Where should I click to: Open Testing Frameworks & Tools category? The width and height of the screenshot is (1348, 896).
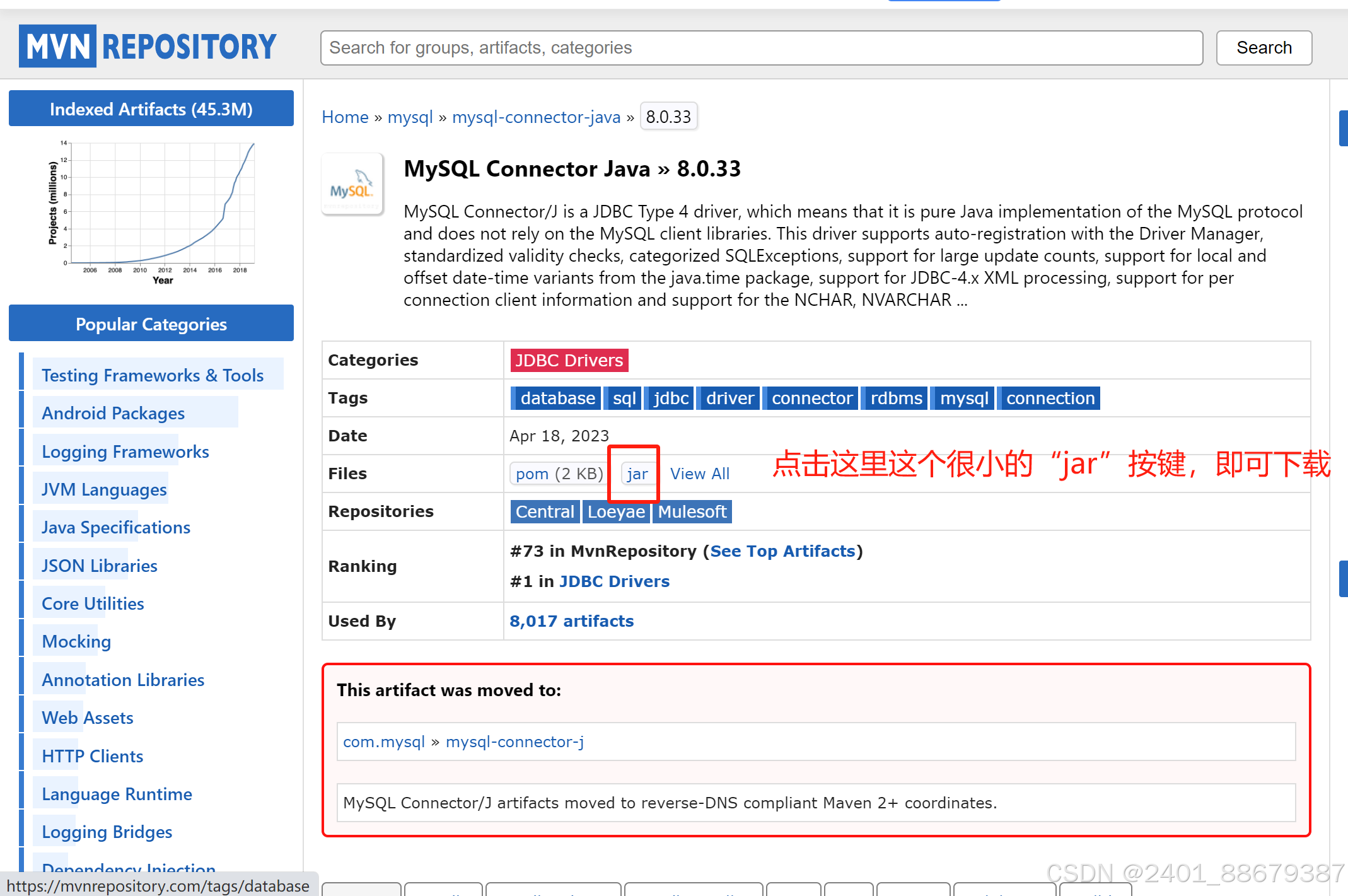153,376
